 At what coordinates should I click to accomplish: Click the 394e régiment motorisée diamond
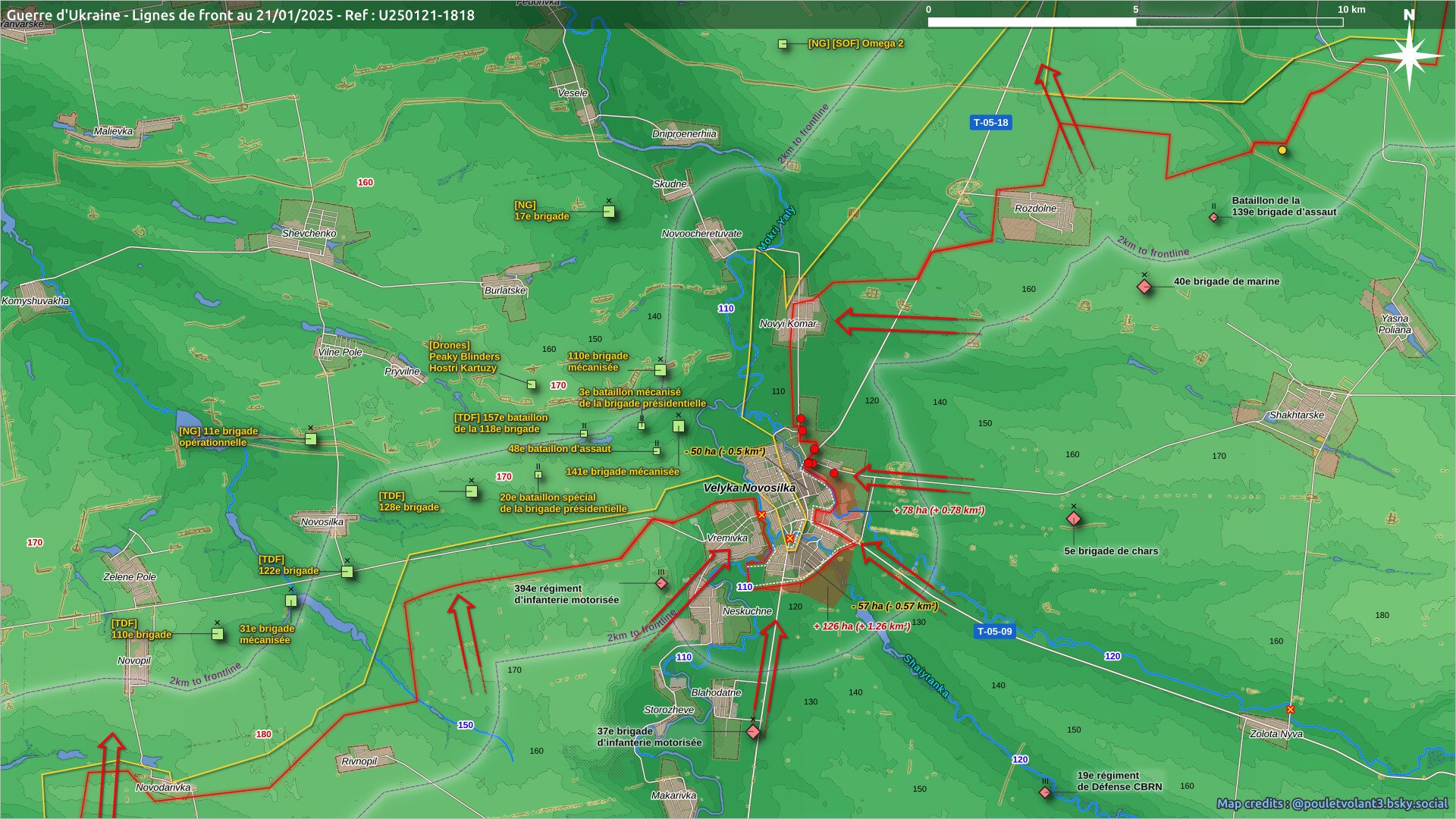click(661, 583)
